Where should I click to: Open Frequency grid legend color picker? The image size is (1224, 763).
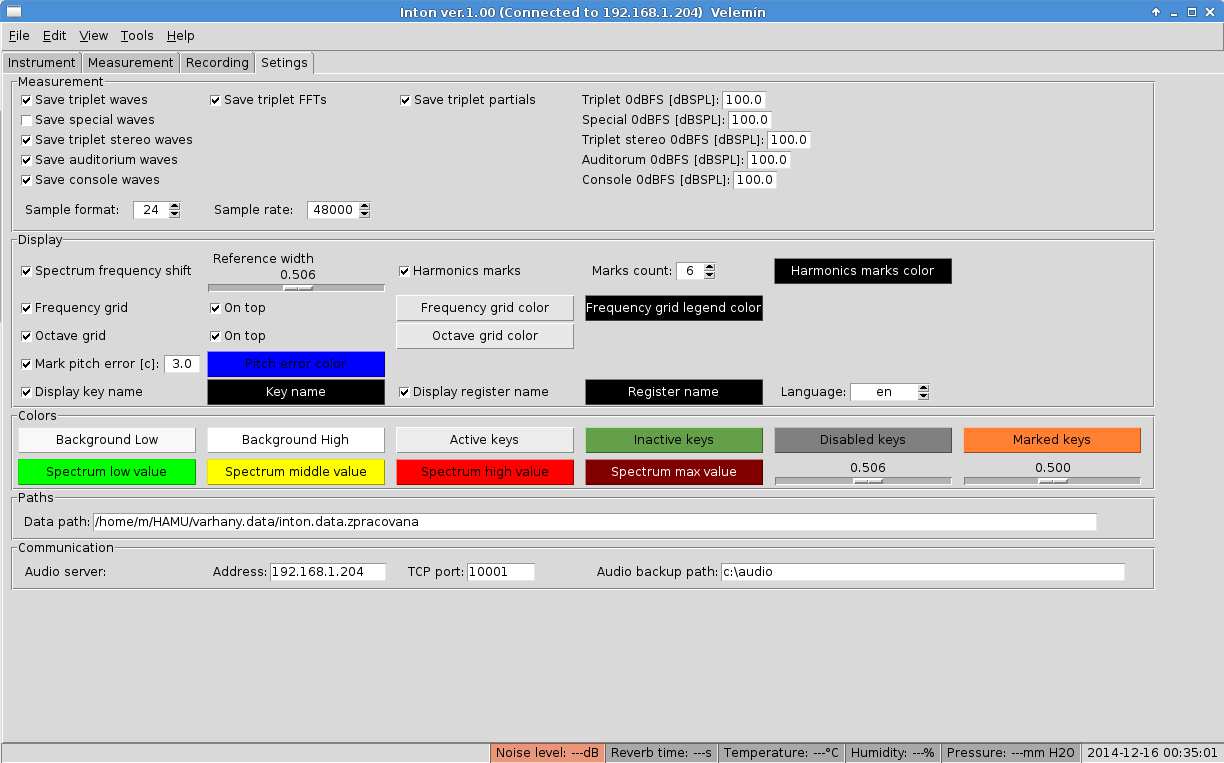[x=674, y=308]
